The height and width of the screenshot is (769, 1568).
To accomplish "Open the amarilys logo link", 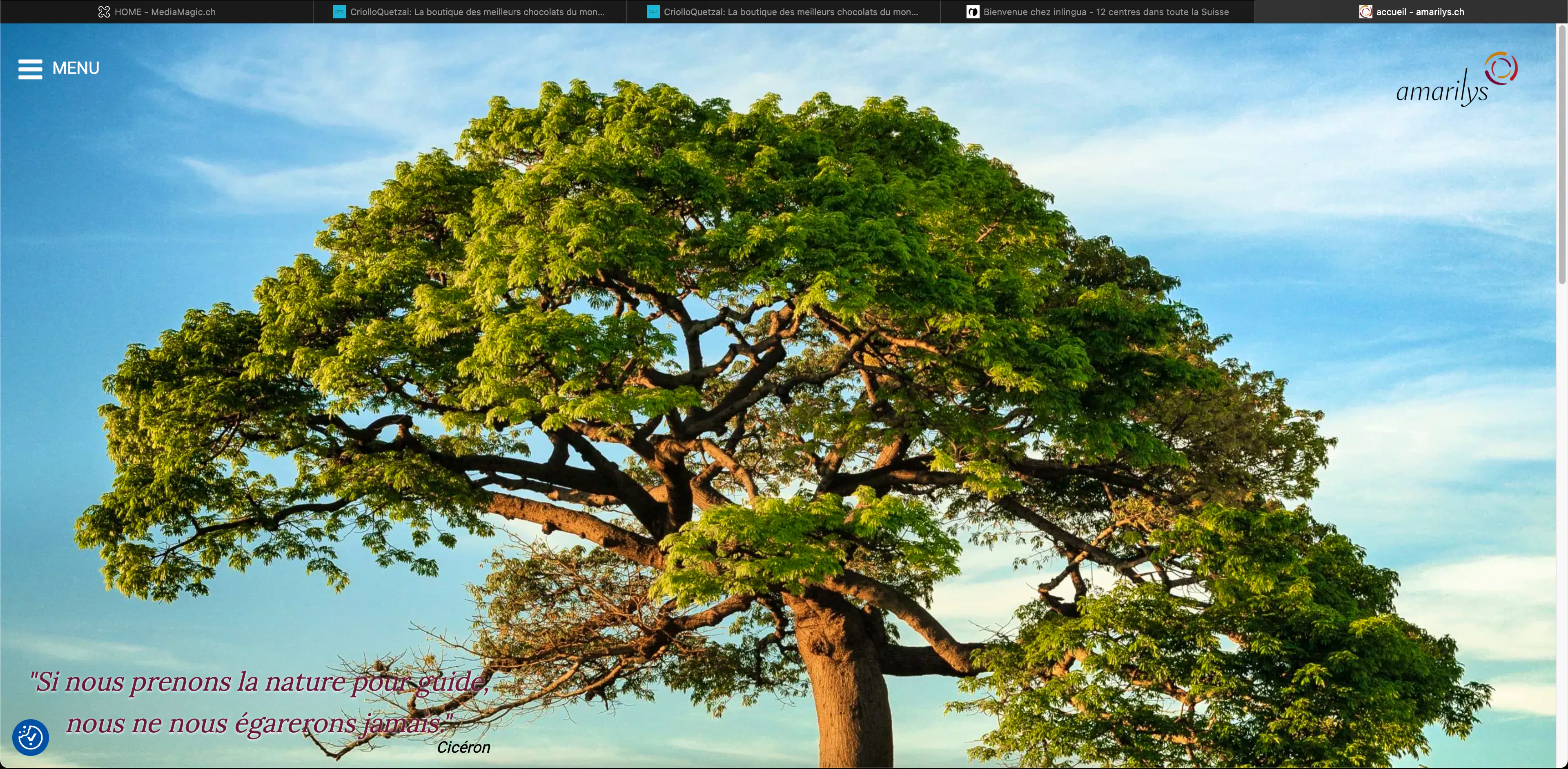I will point(1457,79).
